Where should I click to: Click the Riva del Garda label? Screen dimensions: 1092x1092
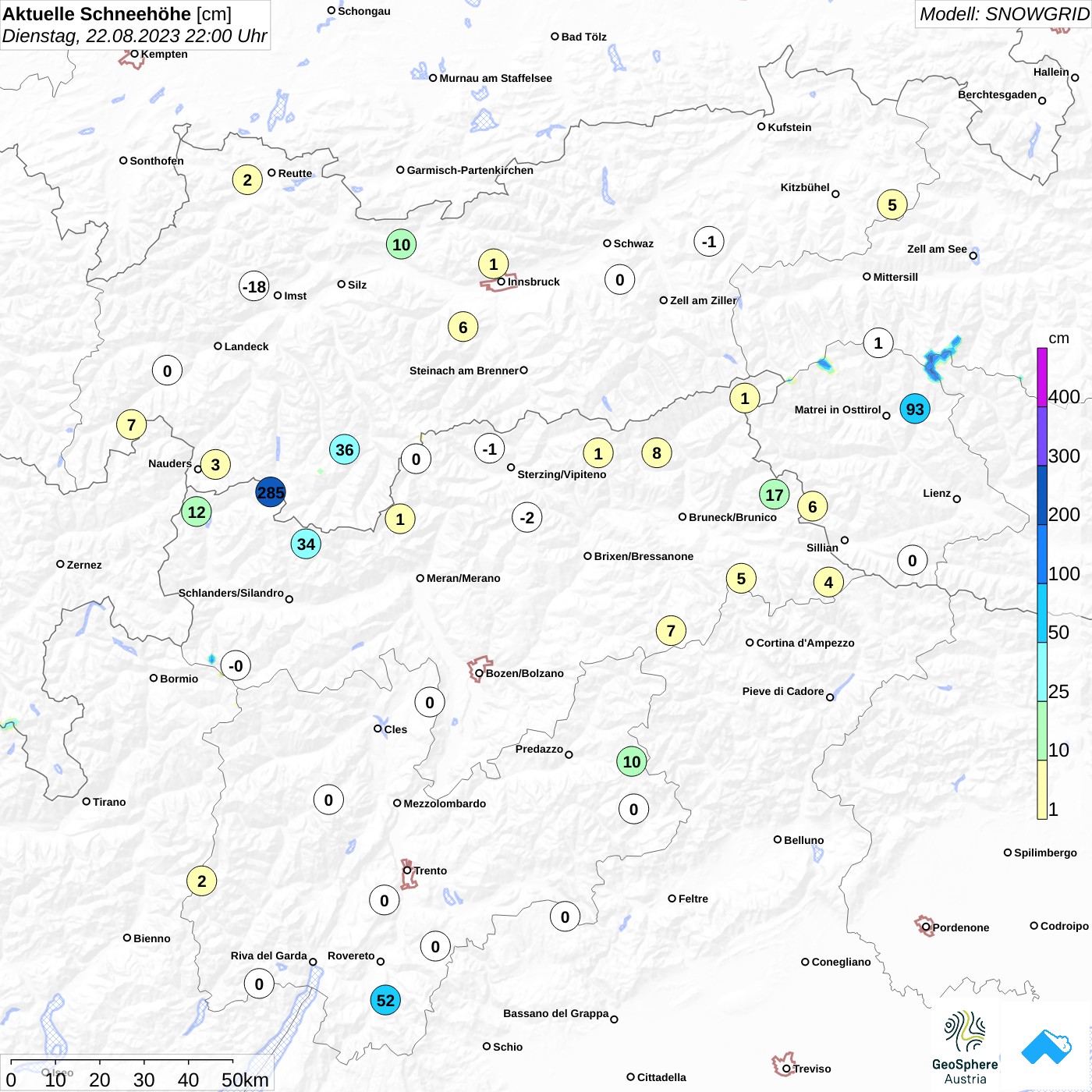tap(269, 955)
